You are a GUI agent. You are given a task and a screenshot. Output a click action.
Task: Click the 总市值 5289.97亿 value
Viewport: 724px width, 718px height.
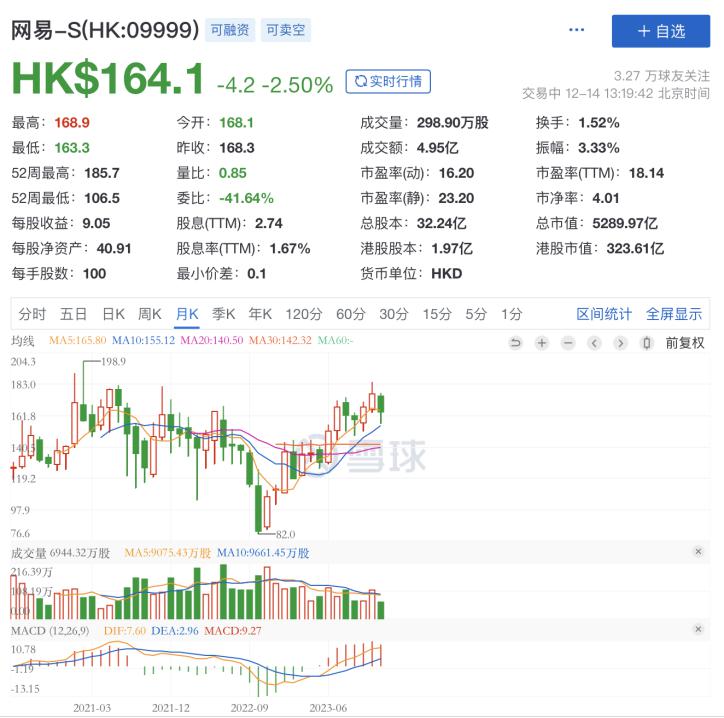tap(625, 223)
